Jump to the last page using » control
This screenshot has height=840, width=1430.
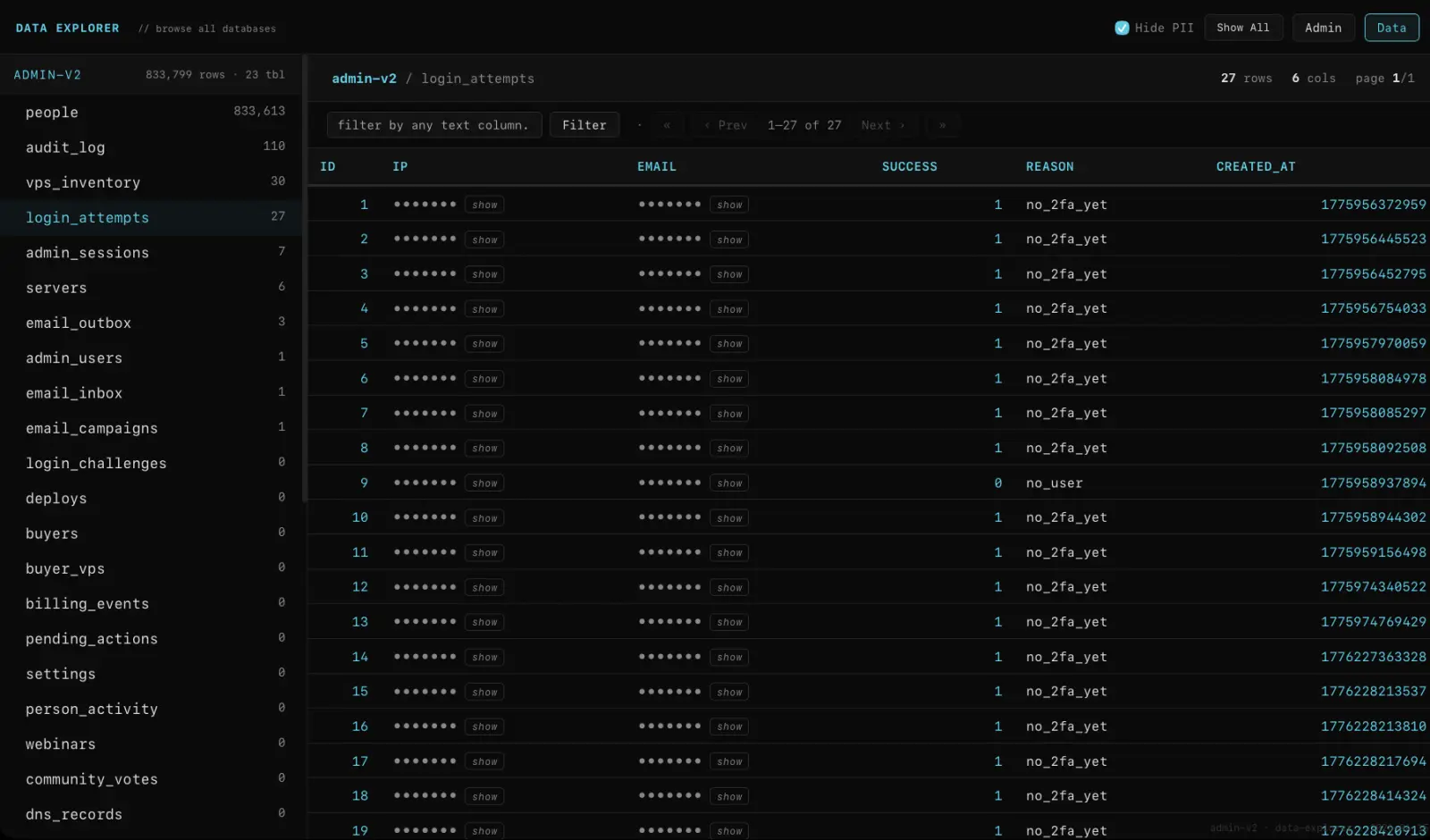941,125
